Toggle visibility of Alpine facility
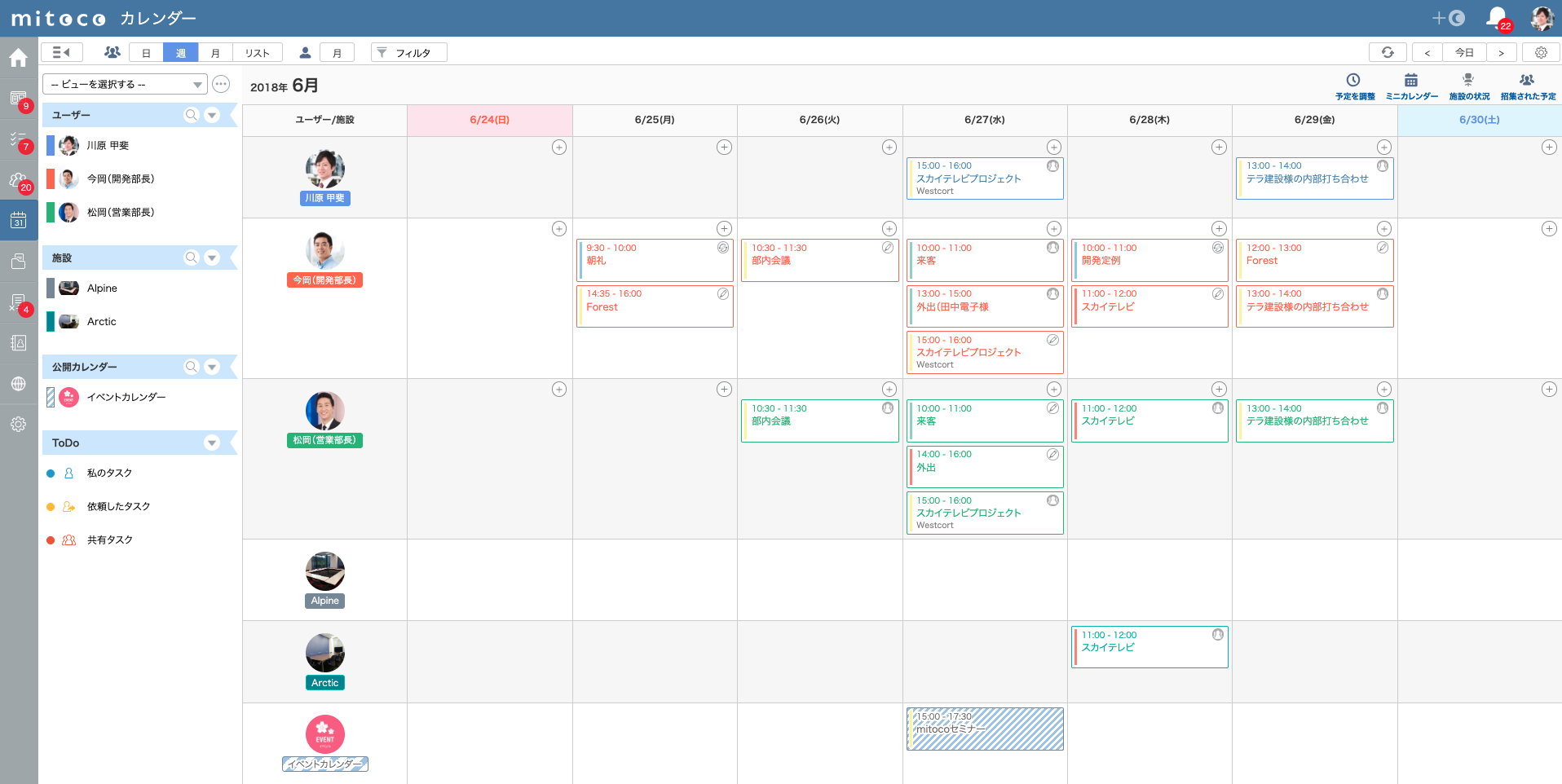Image resolution: width=1562 pixels, height=784 pixels. [51, 288]
